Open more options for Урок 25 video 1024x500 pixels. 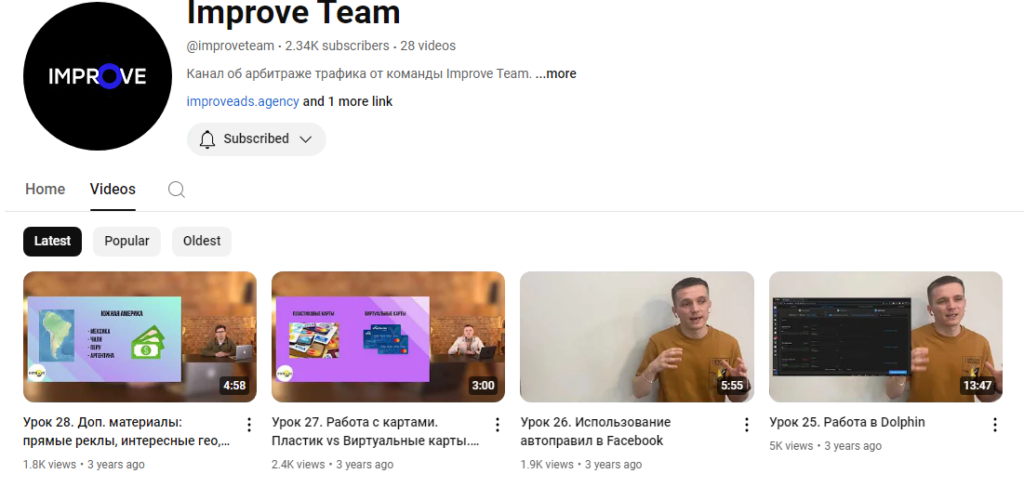coord(995,425)
